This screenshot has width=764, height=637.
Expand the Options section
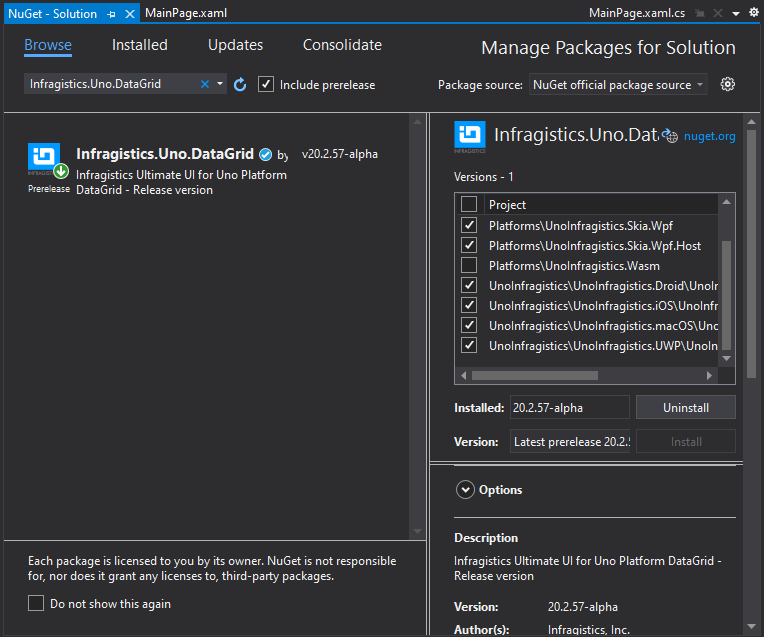tap(465, 489)
